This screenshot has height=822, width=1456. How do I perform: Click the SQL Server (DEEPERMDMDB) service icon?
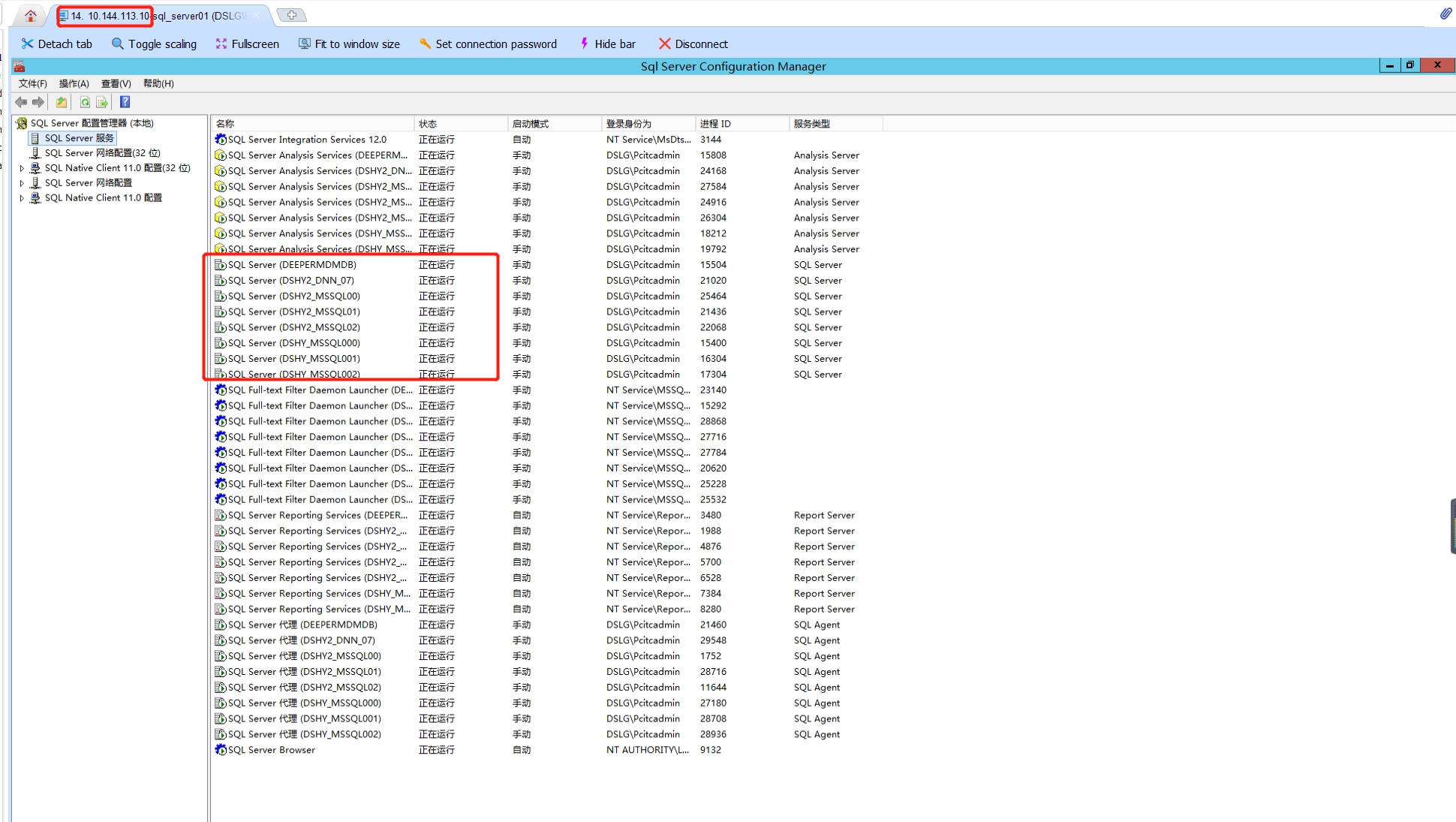click(221, 265)
